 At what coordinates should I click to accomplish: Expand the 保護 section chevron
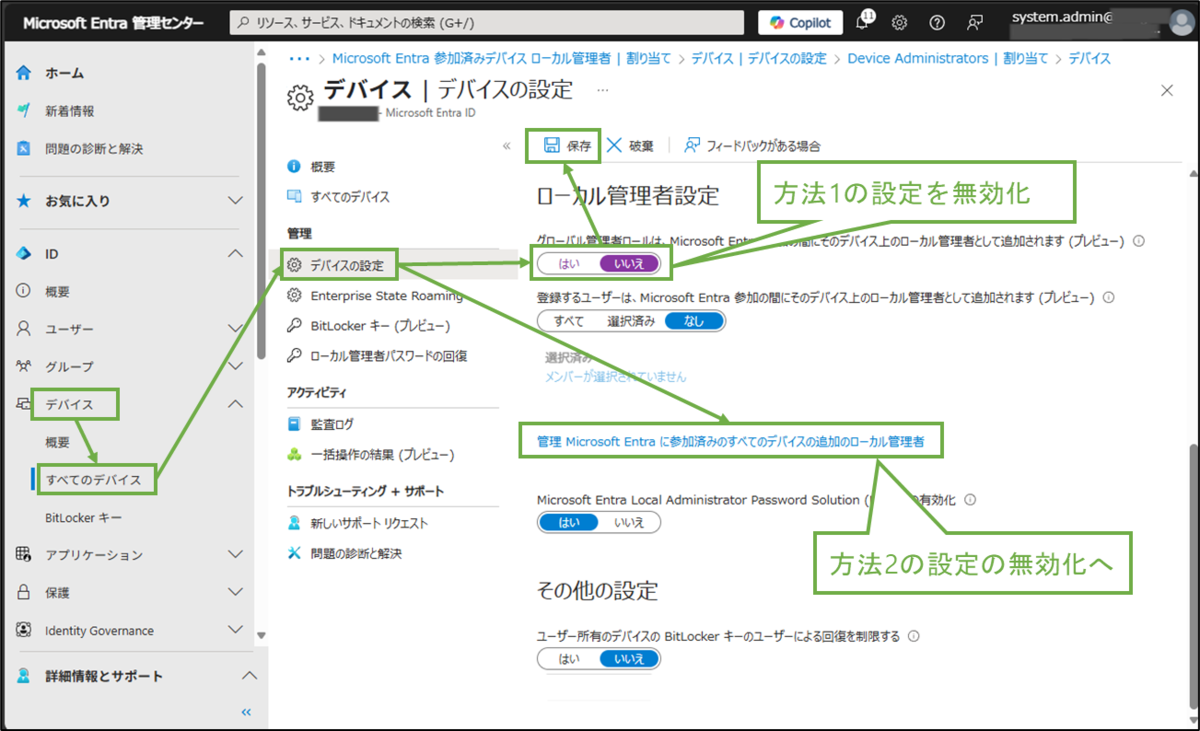[x=236, y=592]
